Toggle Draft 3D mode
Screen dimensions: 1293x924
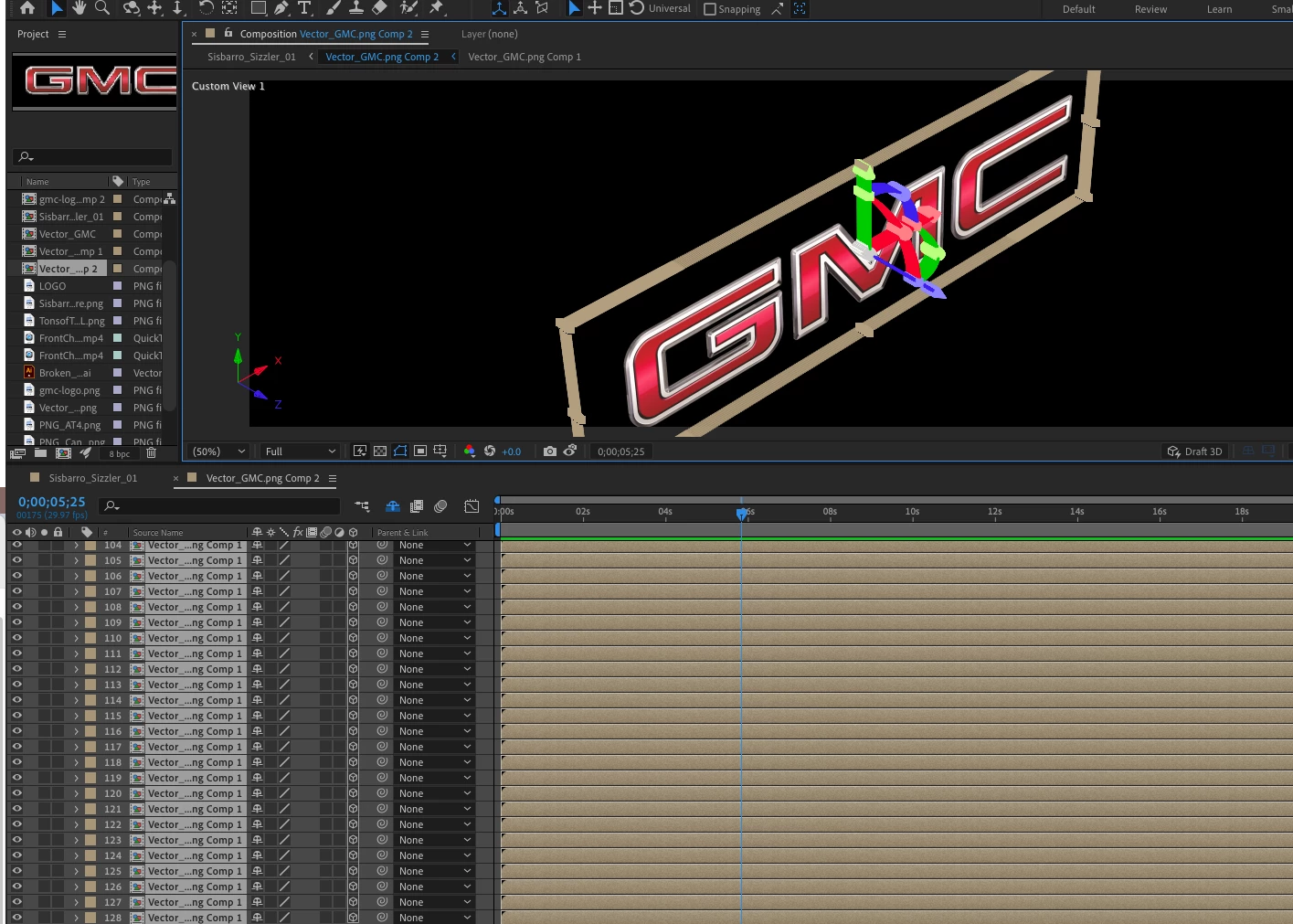click(1194, 451)
